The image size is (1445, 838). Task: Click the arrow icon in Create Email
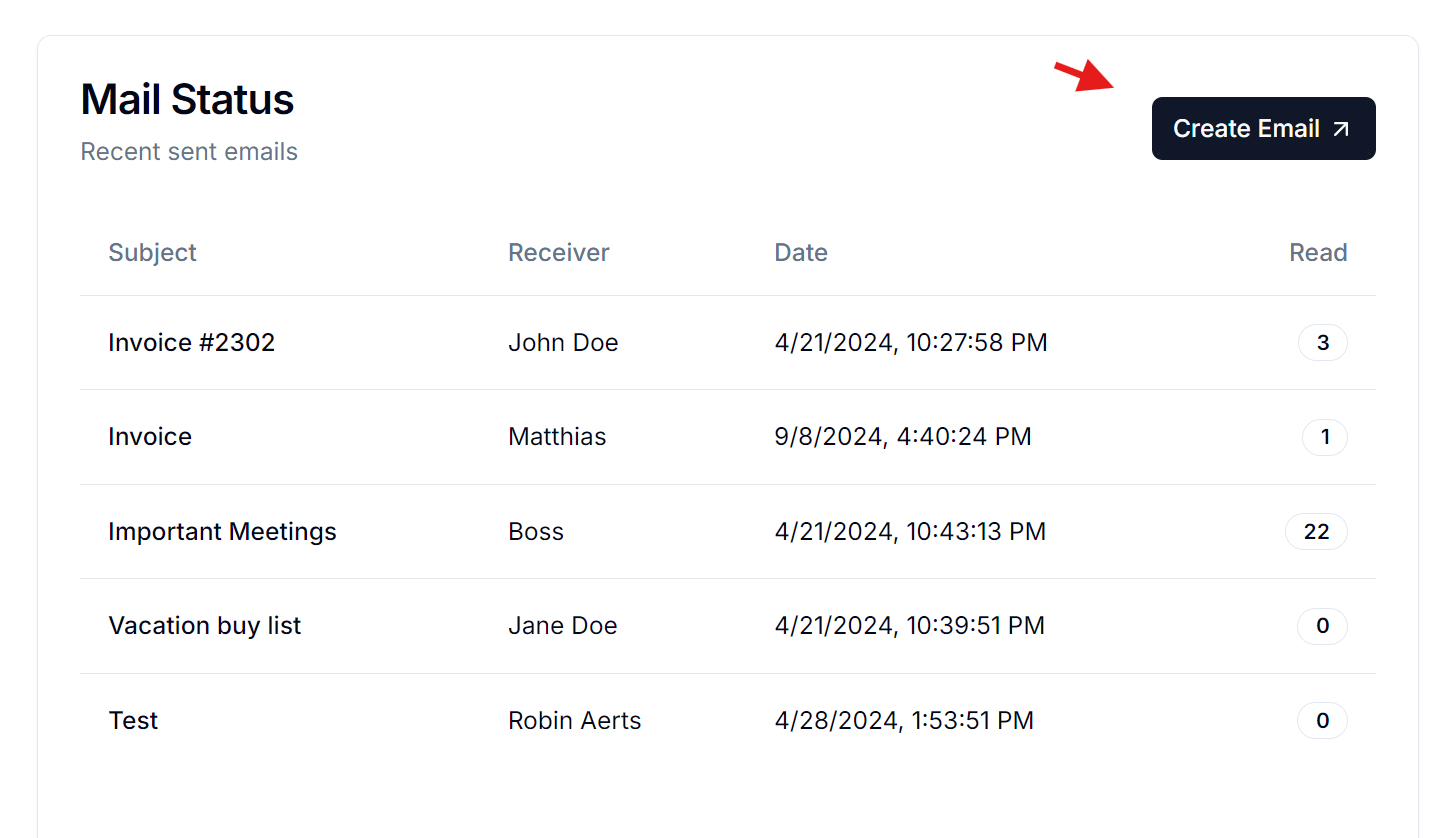tap(1342, 129)
